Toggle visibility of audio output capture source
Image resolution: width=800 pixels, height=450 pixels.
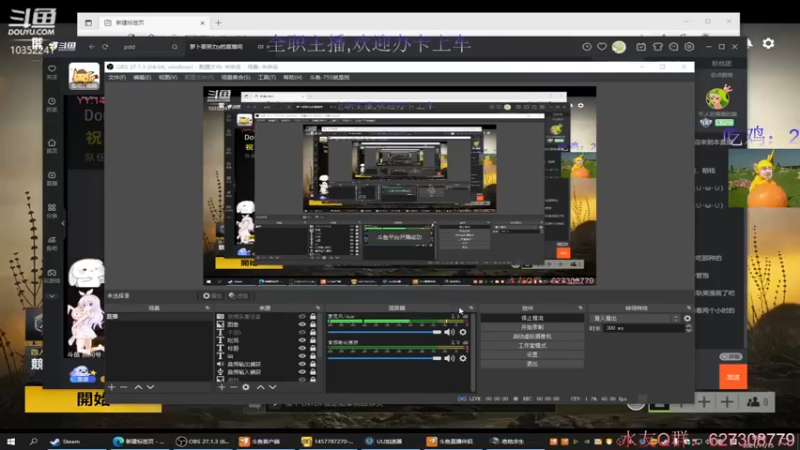point(302,364)
